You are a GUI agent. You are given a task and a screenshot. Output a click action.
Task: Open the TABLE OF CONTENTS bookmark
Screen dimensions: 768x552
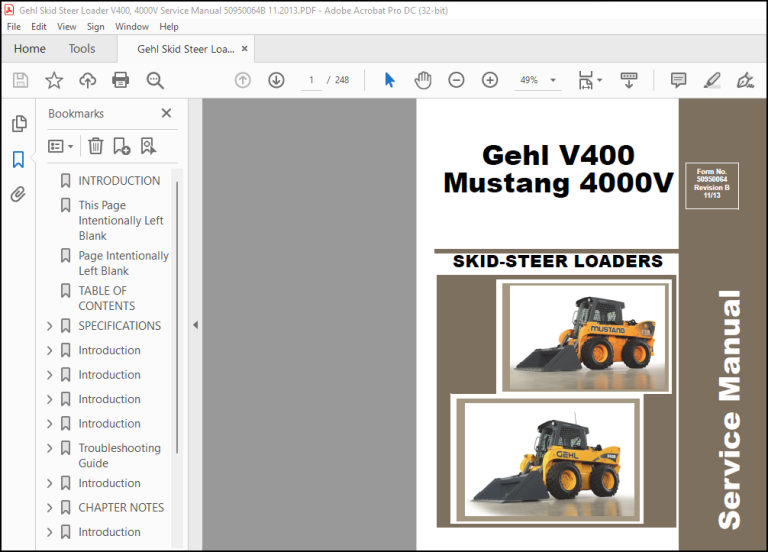pos(107,298)
